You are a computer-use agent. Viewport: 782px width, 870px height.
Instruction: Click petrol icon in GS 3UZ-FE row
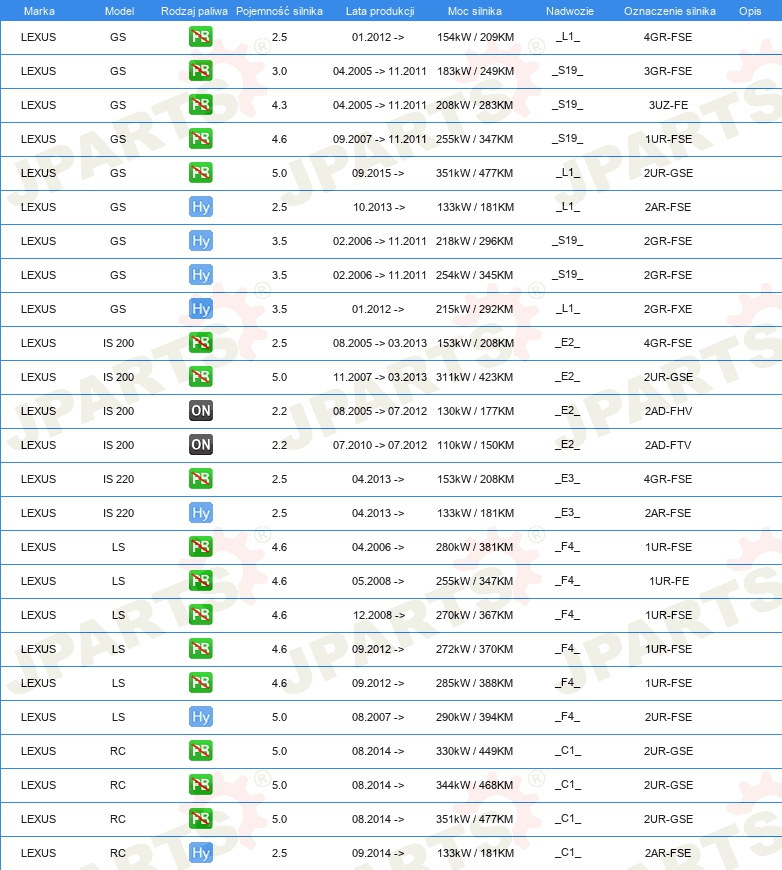pyautogui.click(x=200, y=105)
